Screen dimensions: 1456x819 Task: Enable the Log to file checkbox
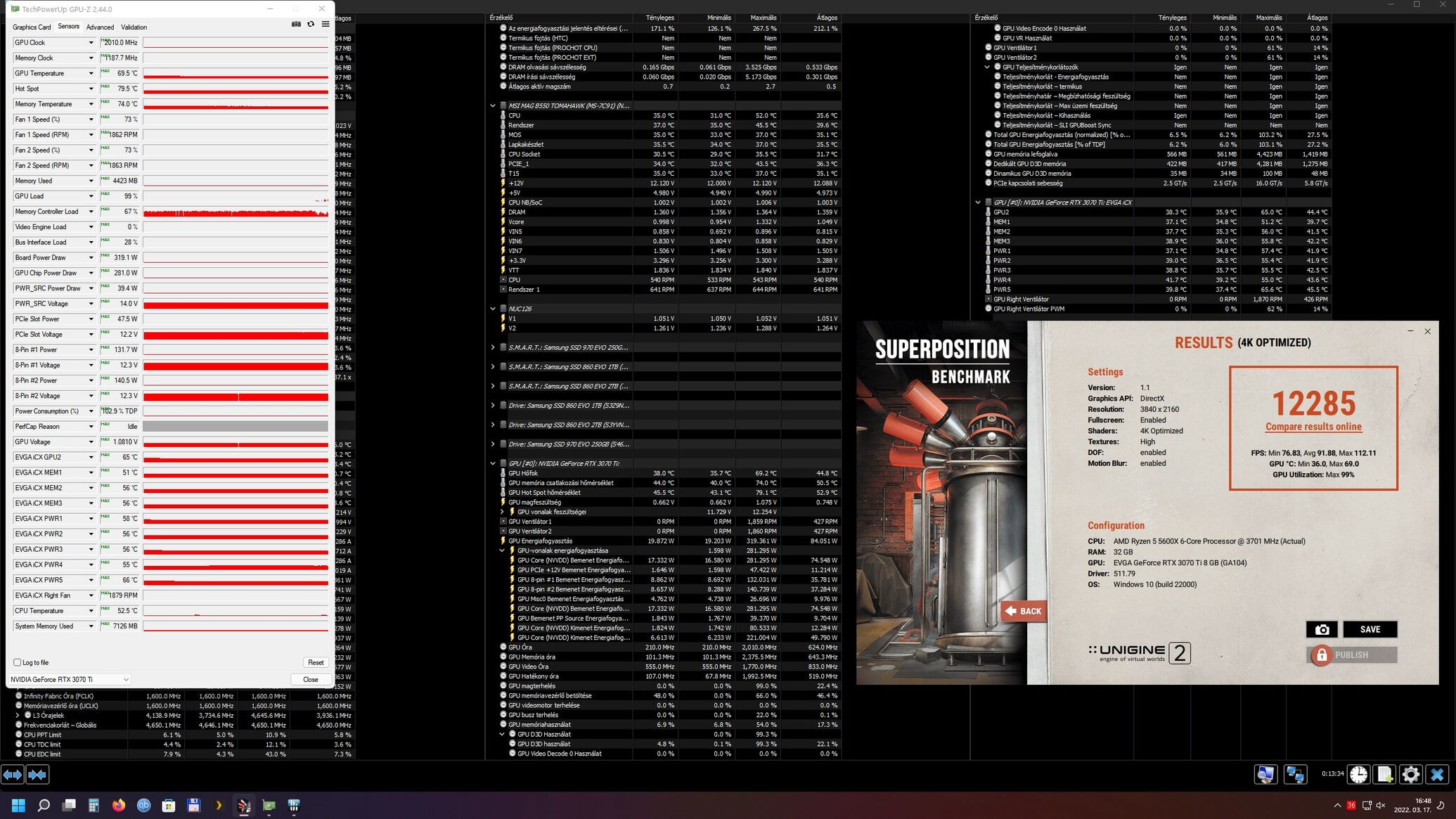click(x=18, y=662)
